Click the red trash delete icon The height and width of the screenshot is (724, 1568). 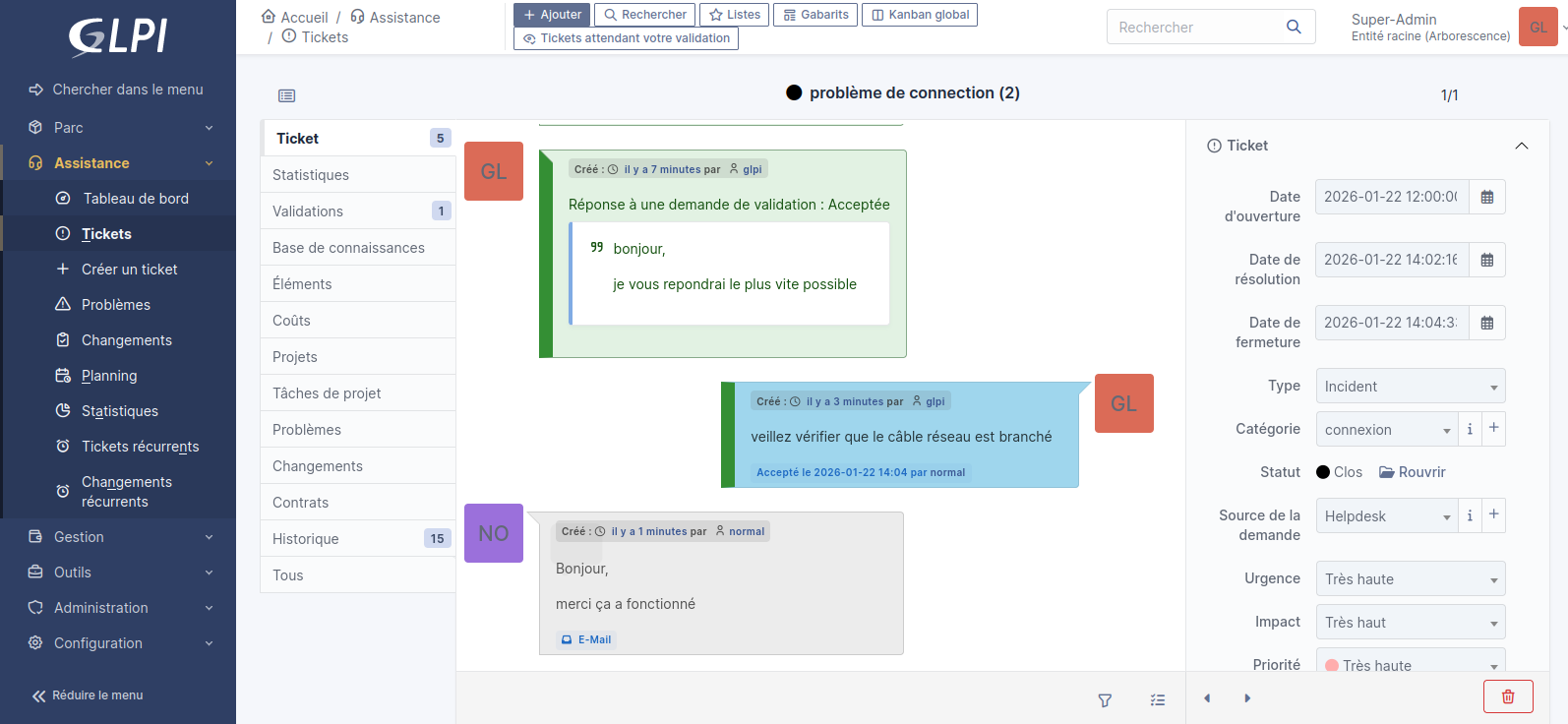click(1507, 696)
